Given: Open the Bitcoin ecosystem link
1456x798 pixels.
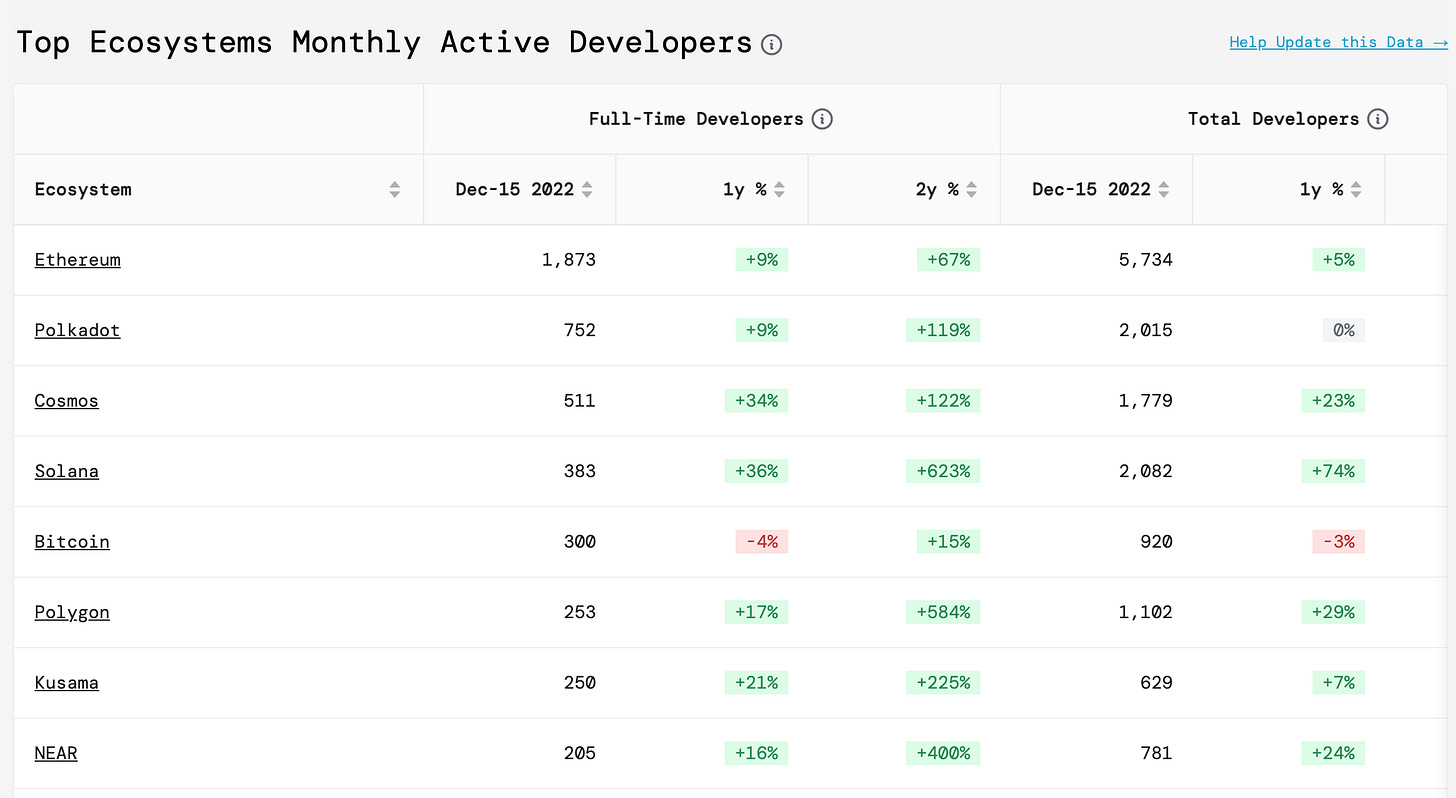Looking at the screenshot, I should (x=72, y=542).
